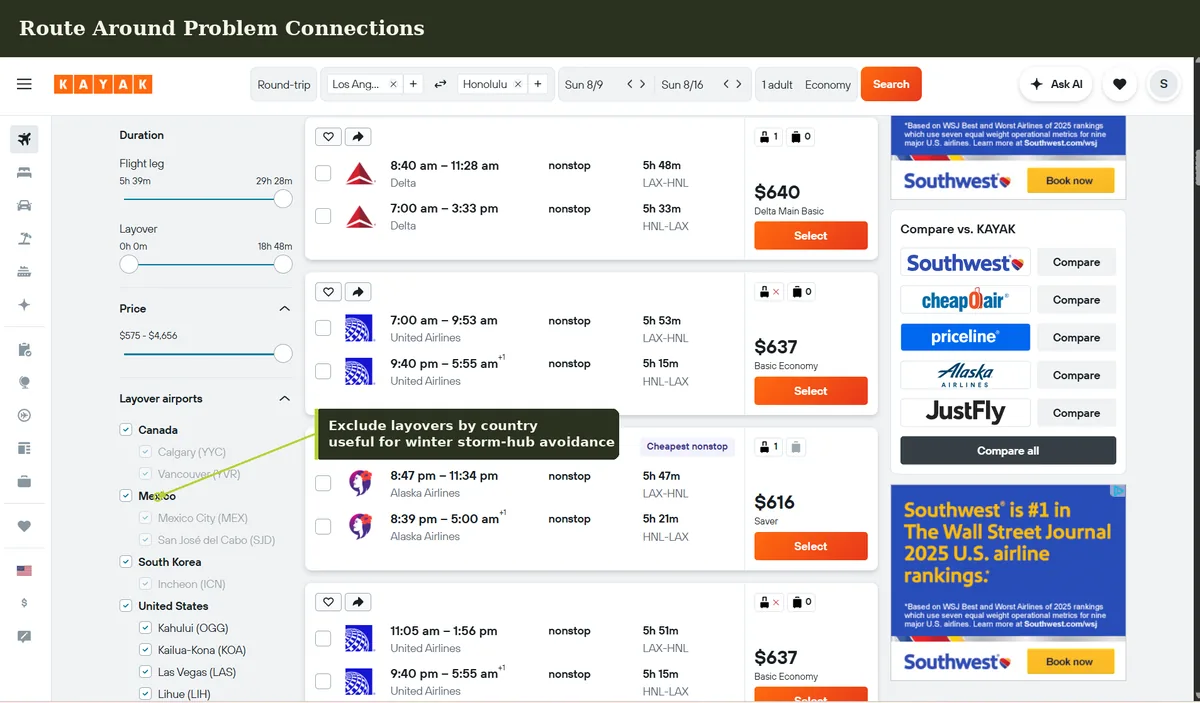This screenshot has height=703, width=1200.
Task: Open Flights in the left sidebar
Action: [24, 139]
